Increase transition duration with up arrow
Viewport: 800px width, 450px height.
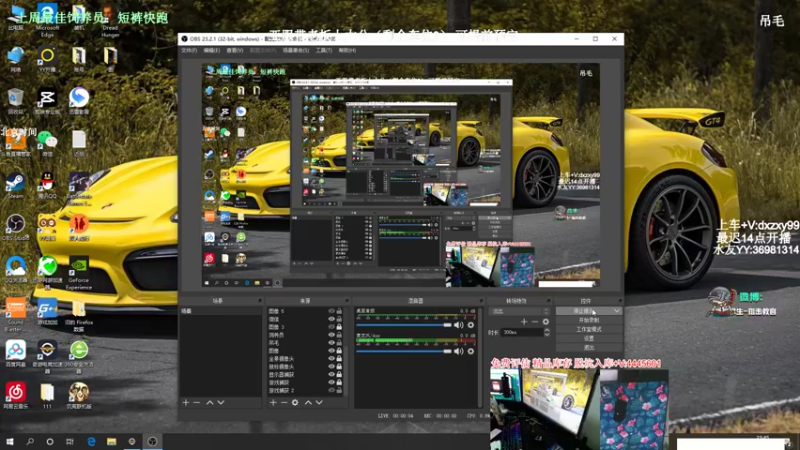pos(546,330)
